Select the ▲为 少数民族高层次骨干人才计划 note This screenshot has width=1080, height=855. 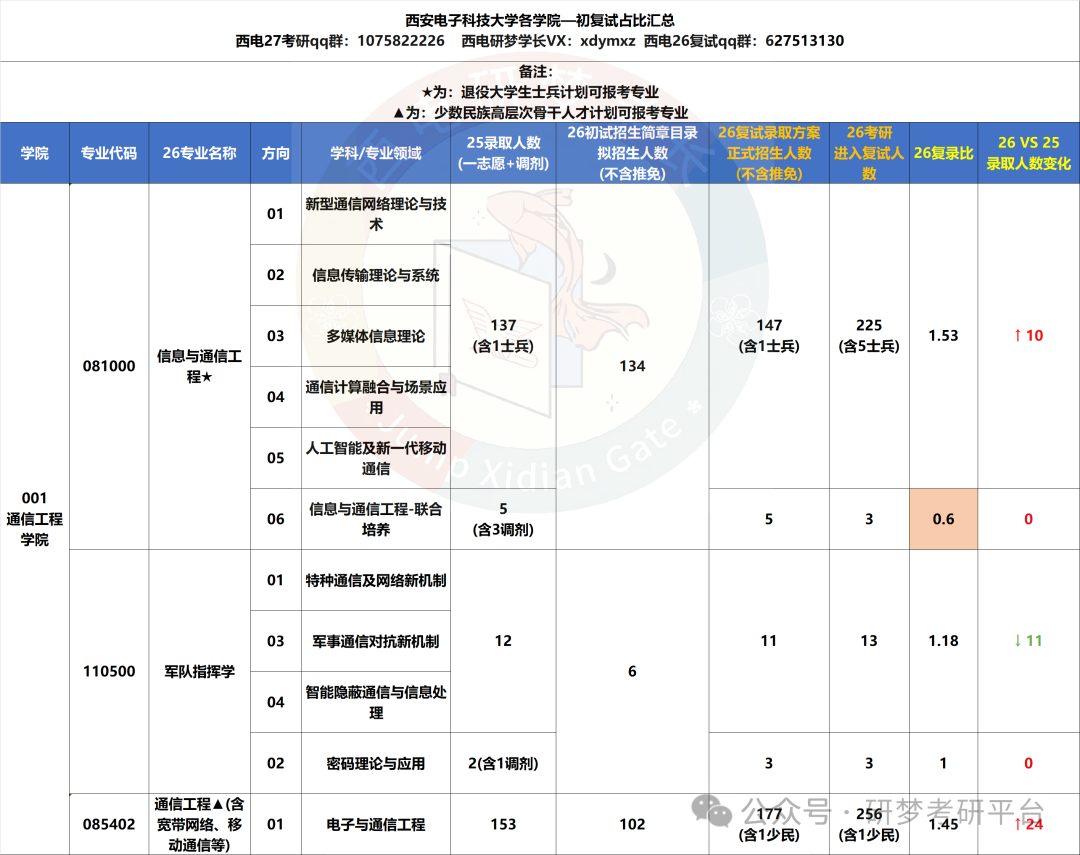point(539,113)
